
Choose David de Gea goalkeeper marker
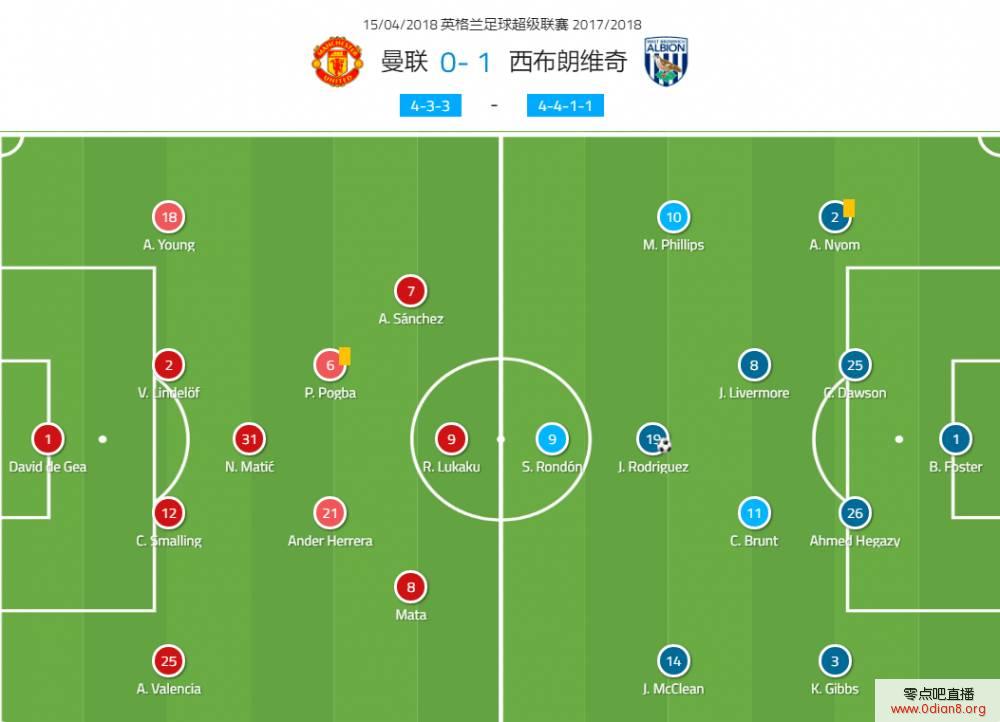coord(48,439)
